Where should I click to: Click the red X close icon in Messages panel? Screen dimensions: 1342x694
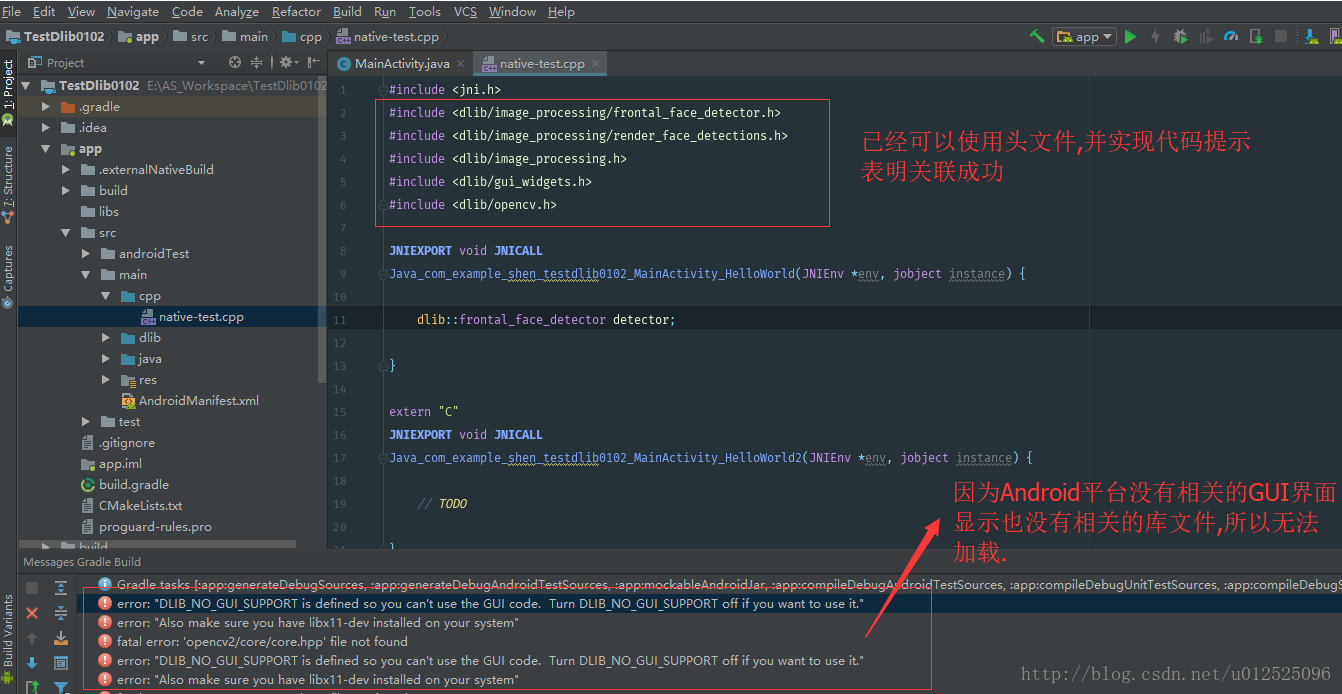(32, 613)
